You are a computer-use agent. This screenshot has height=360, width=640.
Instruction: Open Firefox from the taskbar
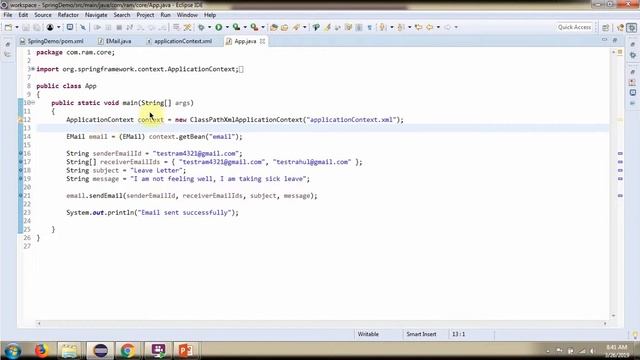41,351
